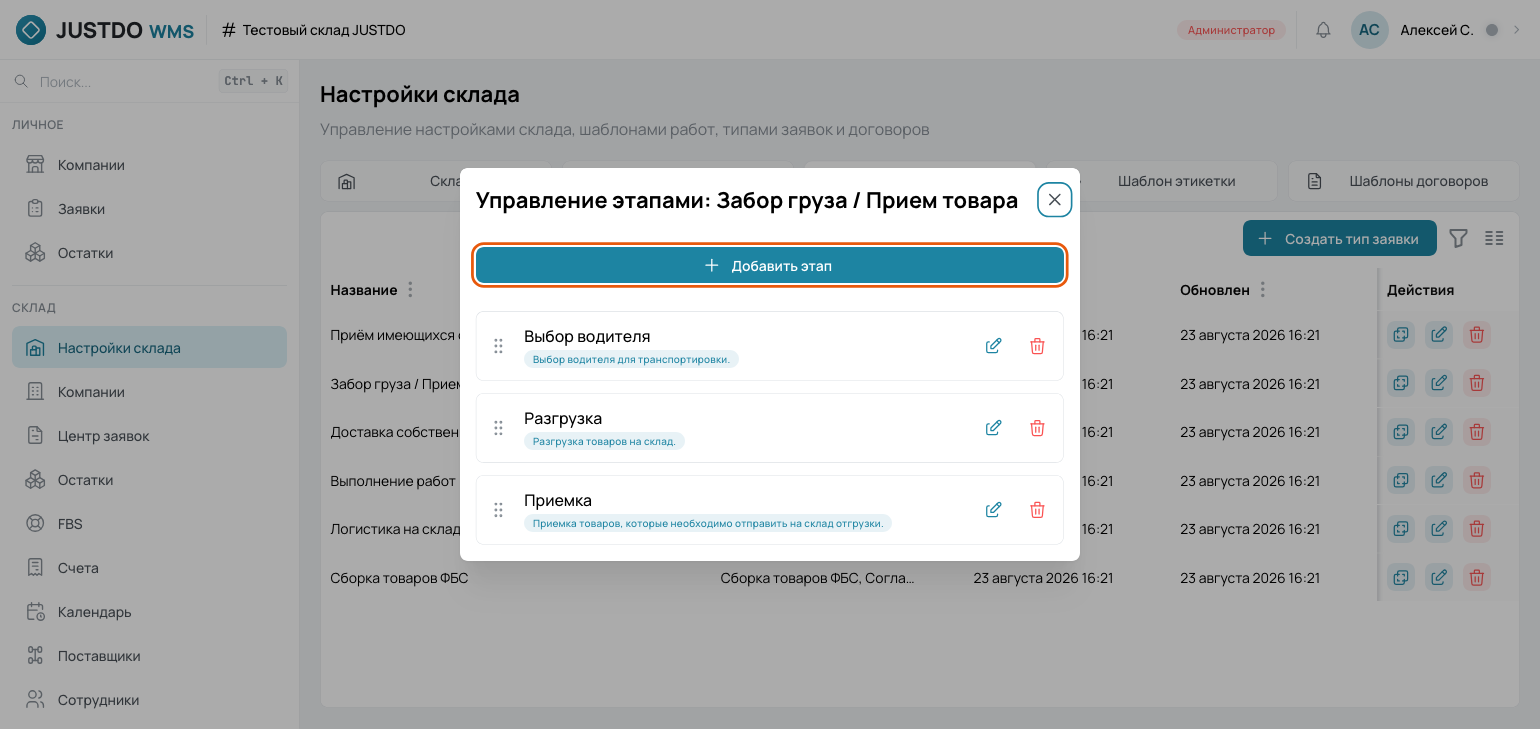1540x729 pixels.
Task: Edit the Выполнение работ row type
Action: (x=1439, y=480)
